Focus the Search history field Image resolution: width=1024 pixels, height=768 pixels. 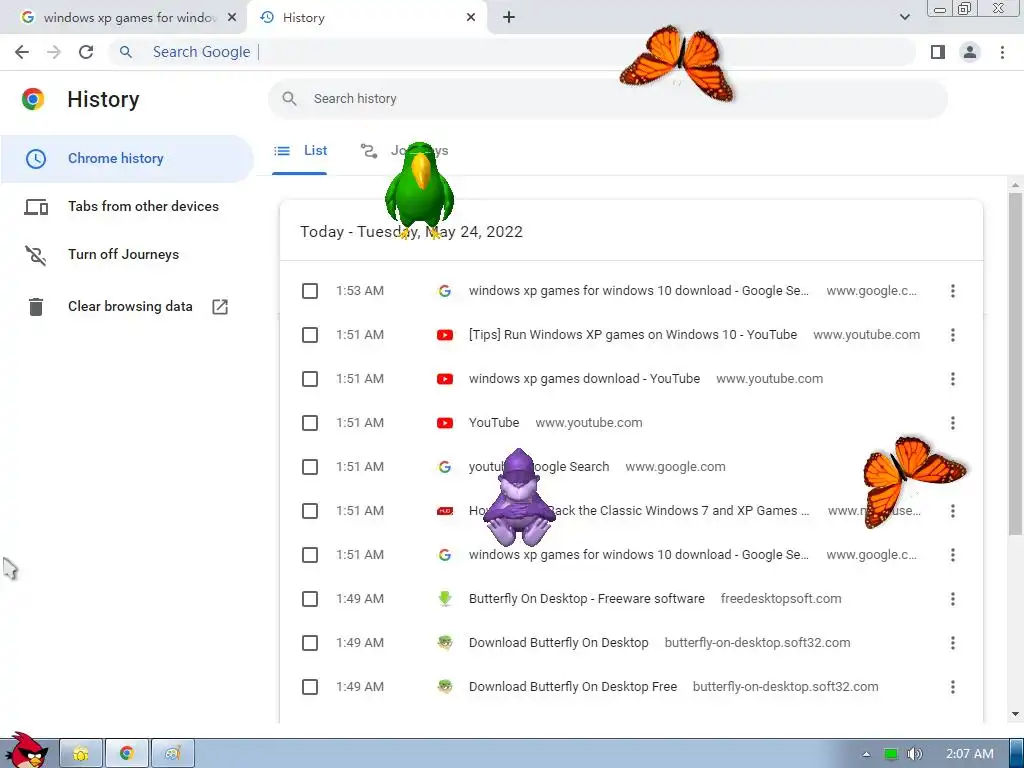click(x=607, y=99)
